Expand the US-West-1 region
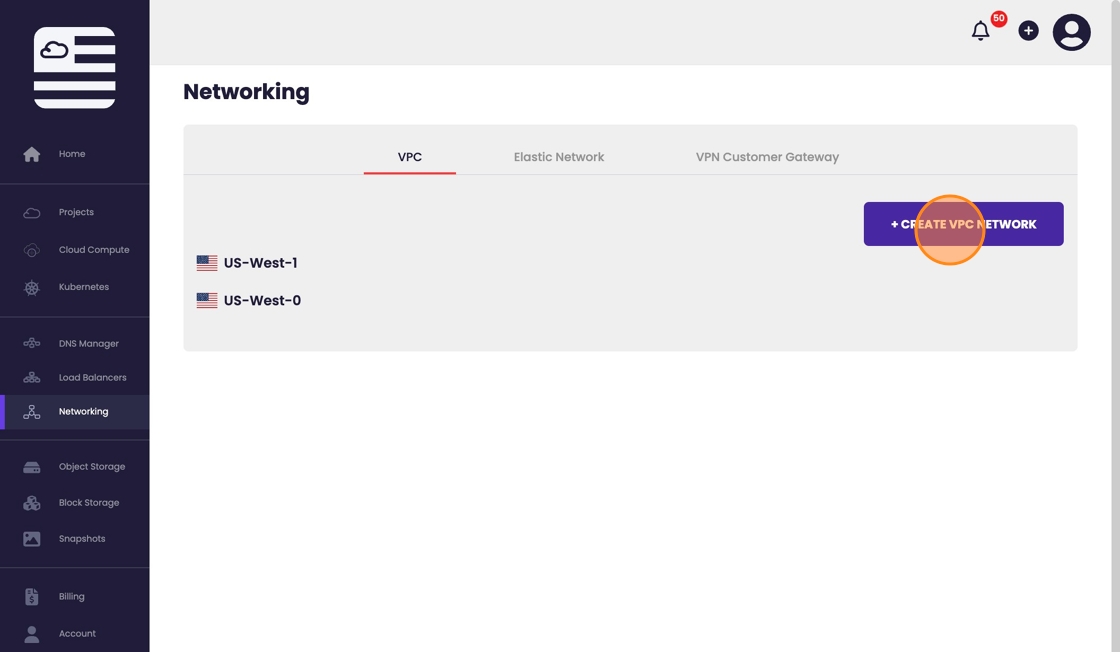1120x652 pixels. tap(260, 263)
